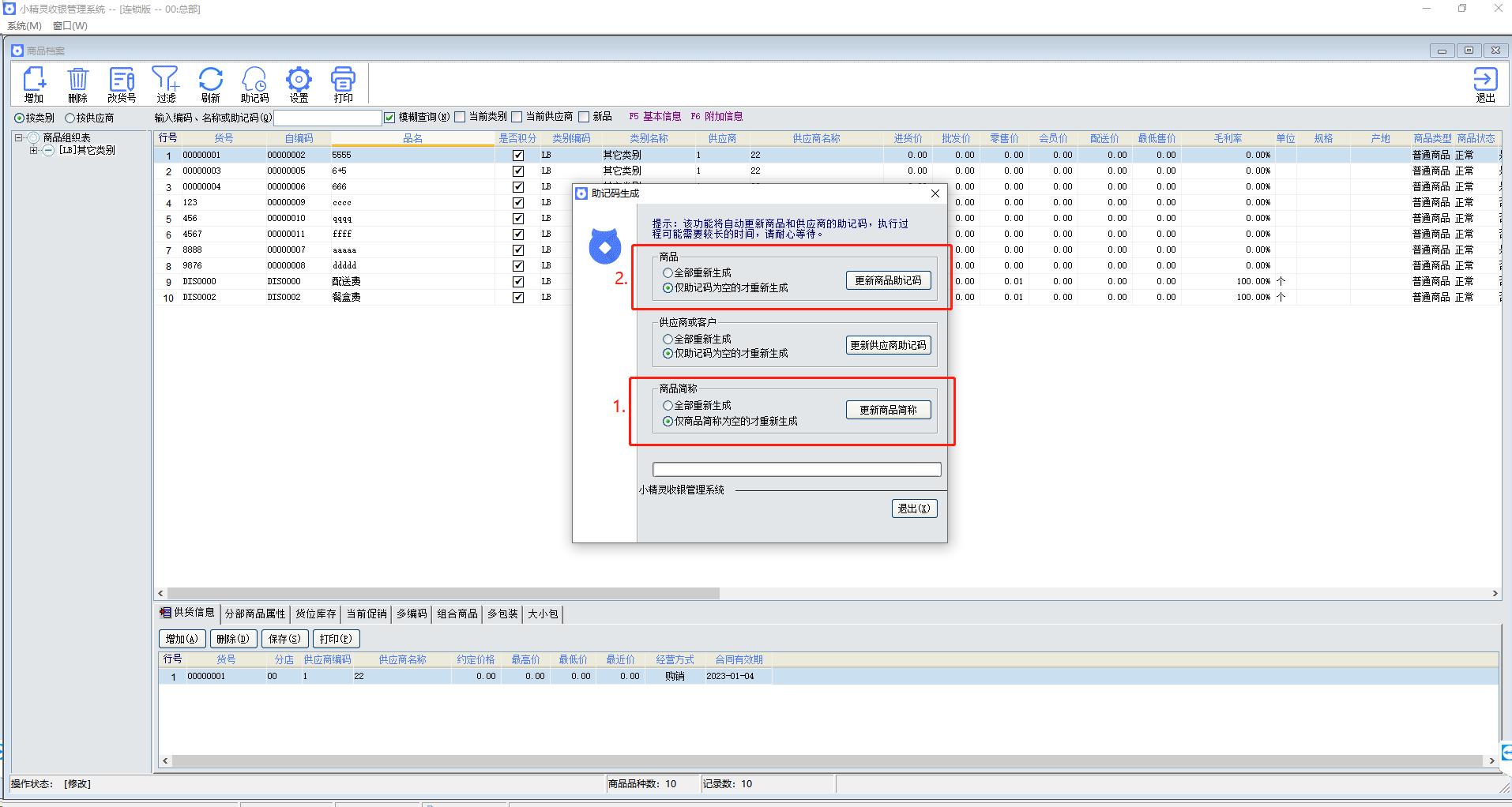The height and width of the screenshot is (807, 1512).
Task: Click 更新商品助记码 button
Action: (889, 280)
